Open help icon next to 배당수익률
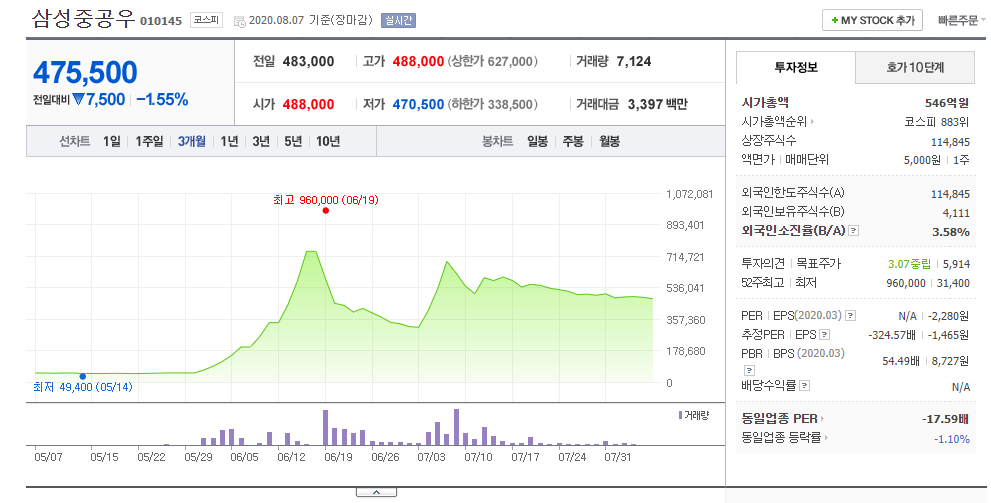Image resolution: width=991 pixels, height=503 pixels. [x=805, y=385]
